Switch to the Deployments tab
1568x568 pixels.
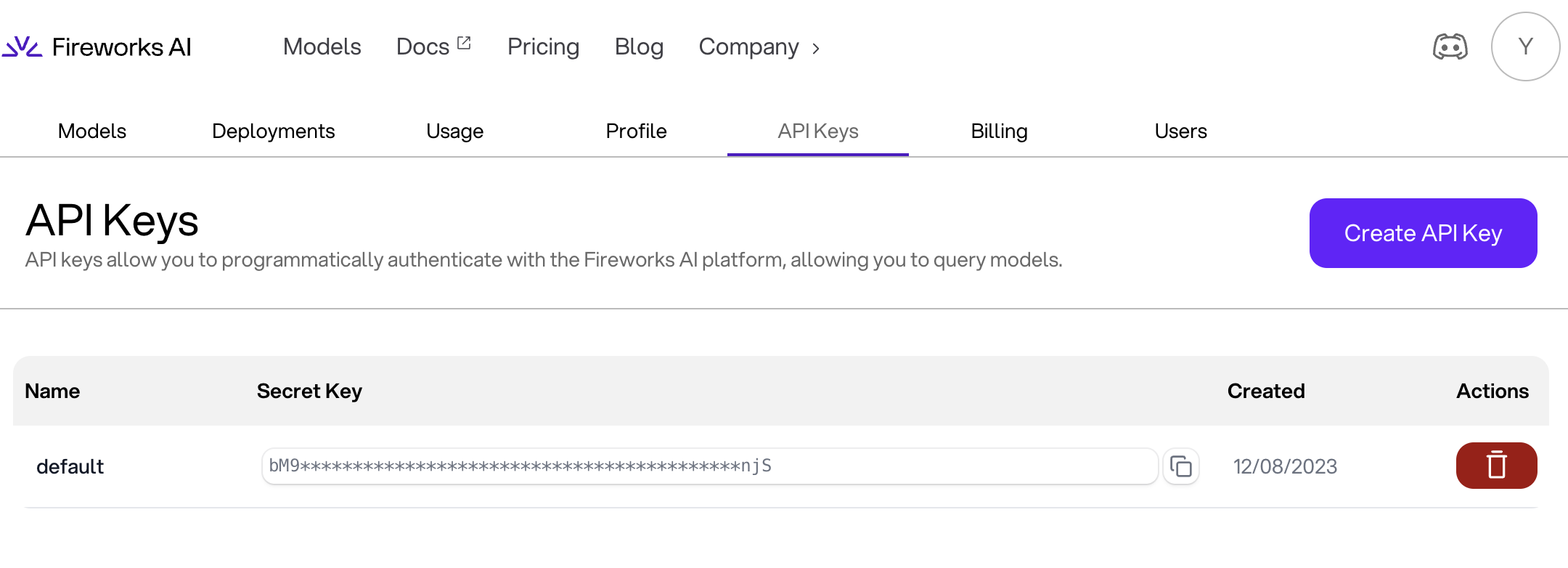pos(274,131)
